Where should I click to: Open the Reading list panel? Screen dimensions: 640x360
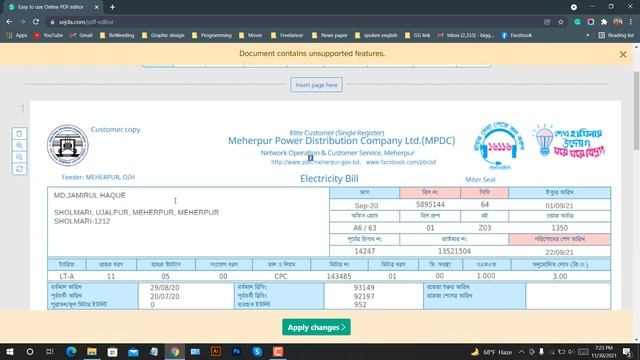pos(616,36)
